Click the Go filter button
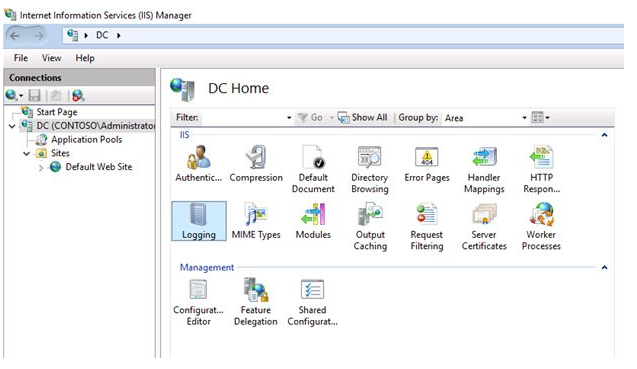 (310, 117)
